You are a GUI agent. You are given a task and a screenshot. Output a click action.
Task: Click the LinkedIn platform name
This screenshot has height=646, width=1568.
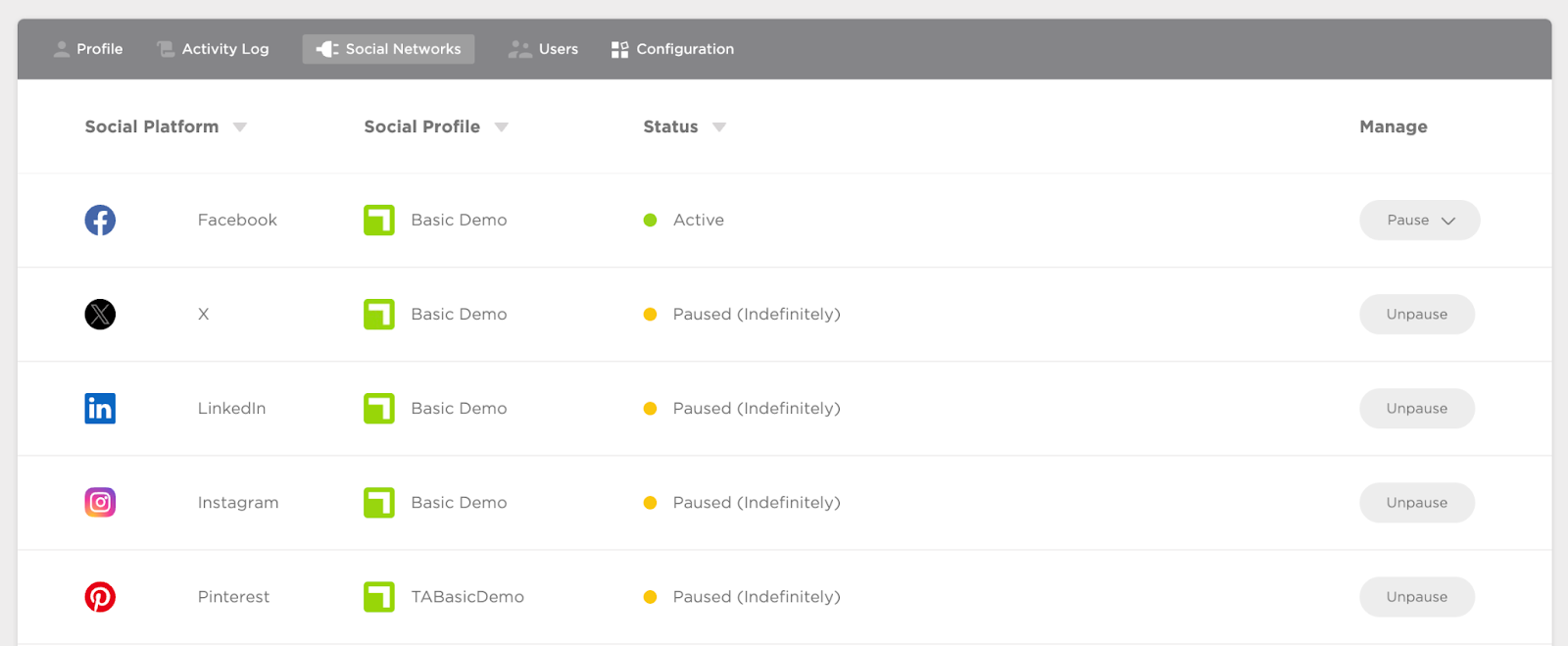click(231, 409)
